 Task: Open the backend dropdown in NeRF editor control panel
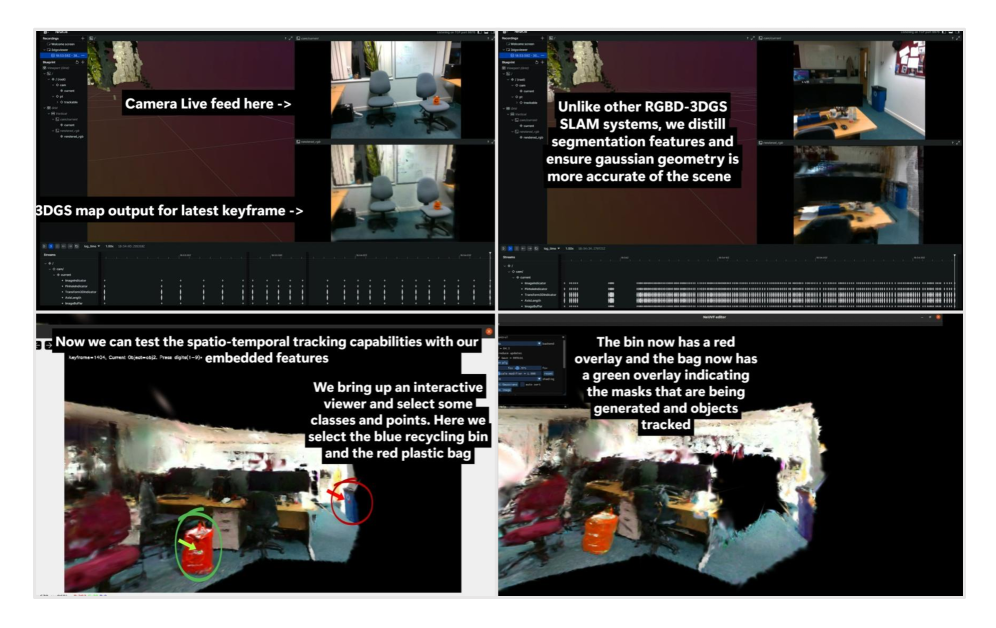click(519, 344)
